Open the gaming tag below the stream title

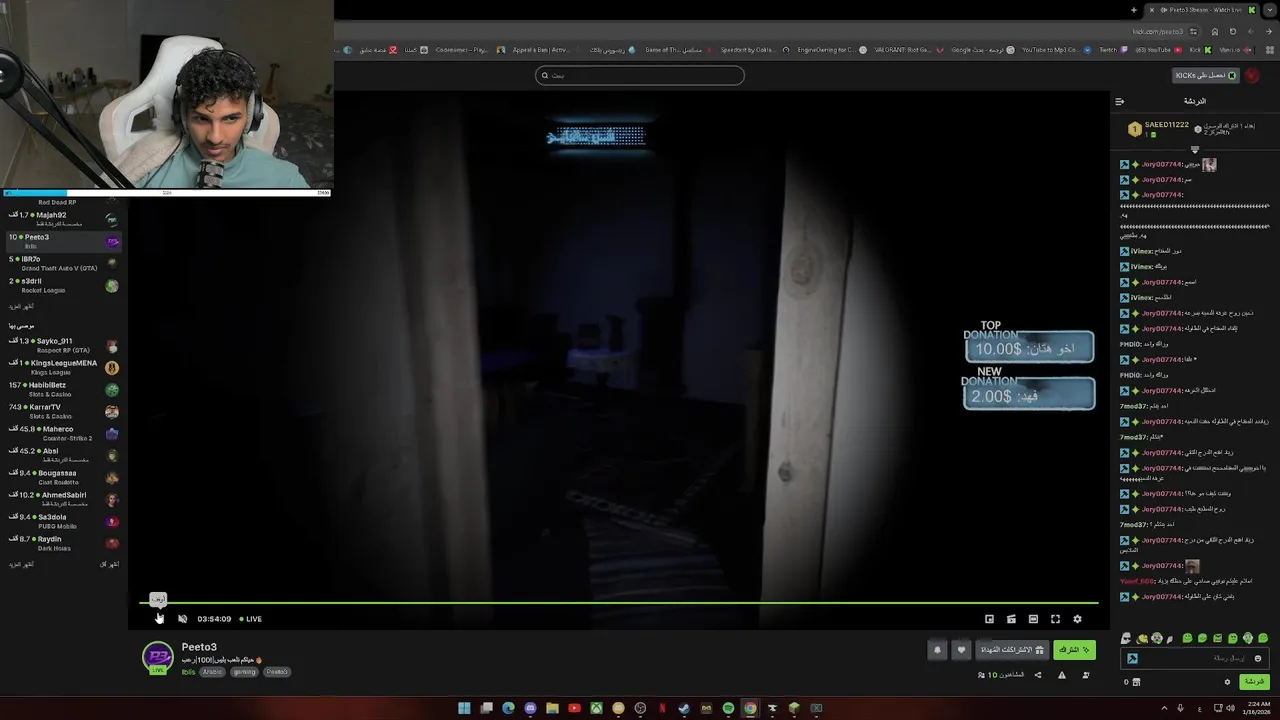pyautogui.click(x=244, y=672)
